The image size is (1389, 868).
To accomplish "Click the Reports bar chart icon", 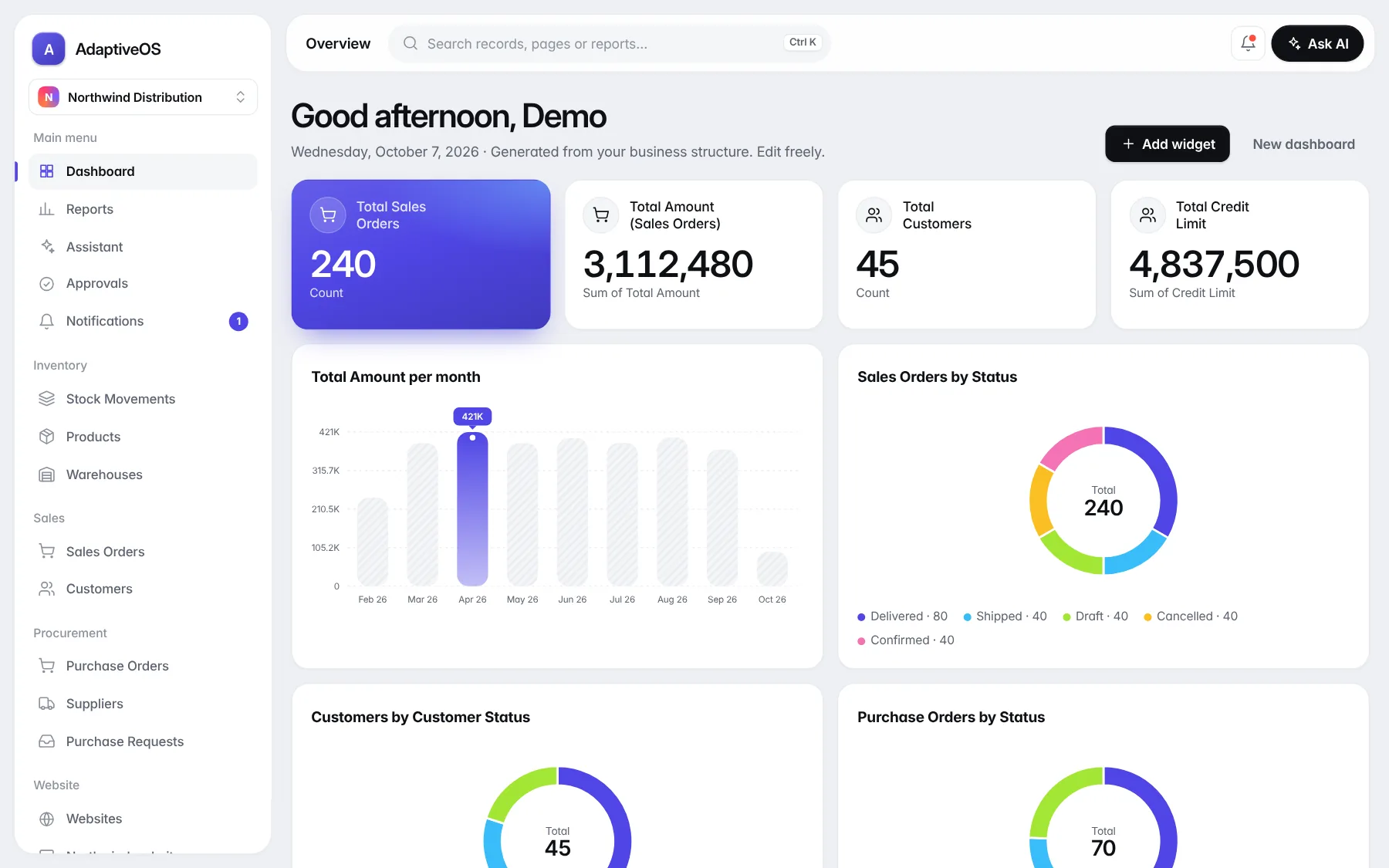I will tap(46, 209).
